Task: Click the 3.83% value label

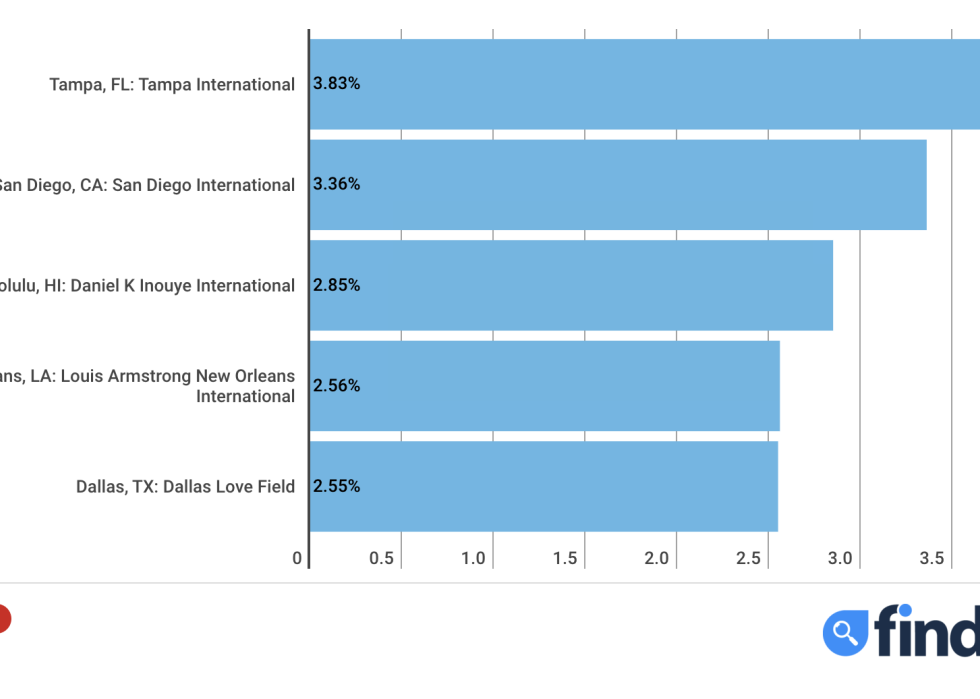Action: (x=336, y=84)
